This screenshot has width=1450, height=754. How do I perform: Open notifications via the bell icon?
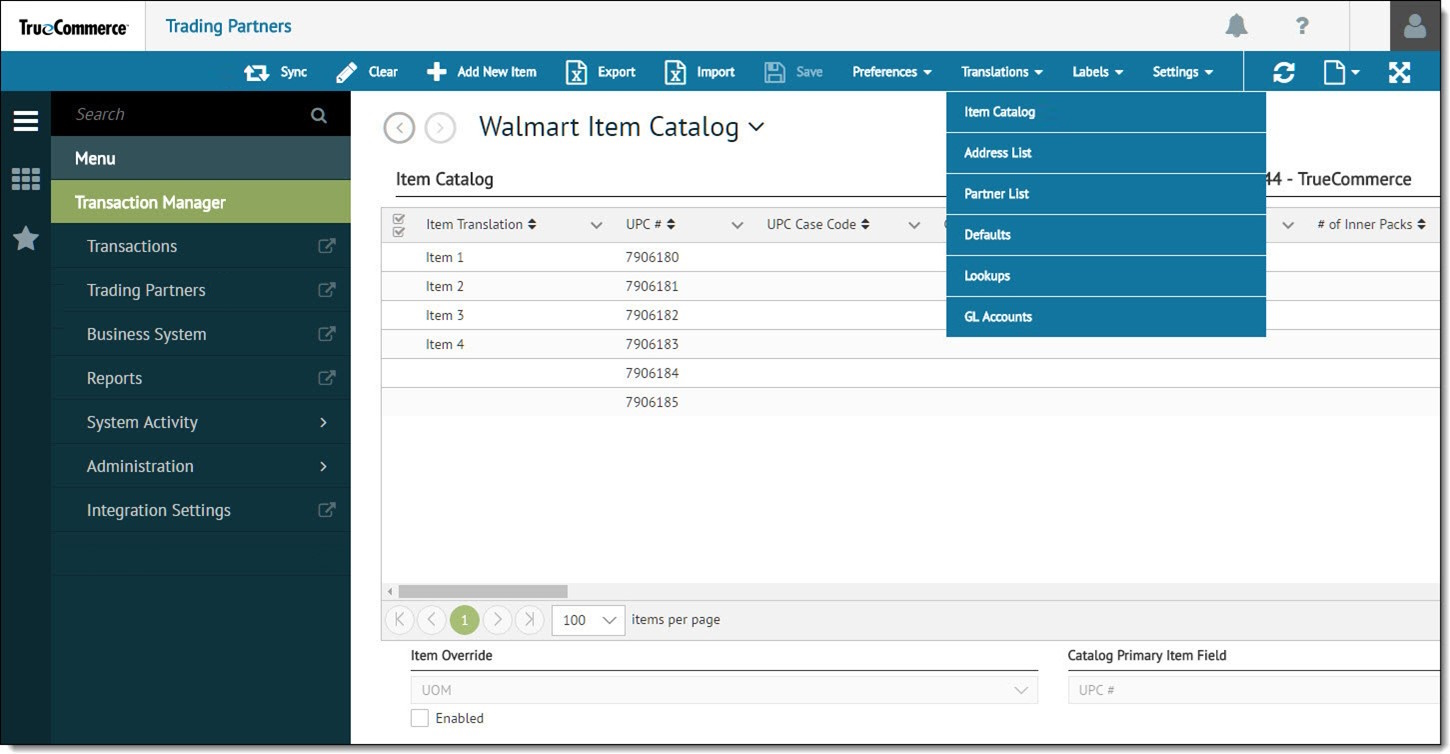click(1235, 26)
